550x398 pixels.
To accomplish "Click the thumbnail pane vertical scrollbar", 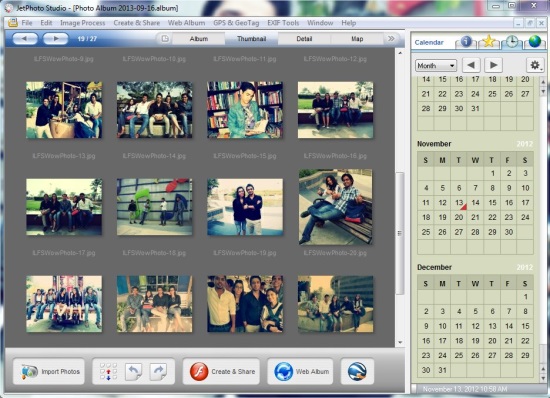I will coord(400,233).
